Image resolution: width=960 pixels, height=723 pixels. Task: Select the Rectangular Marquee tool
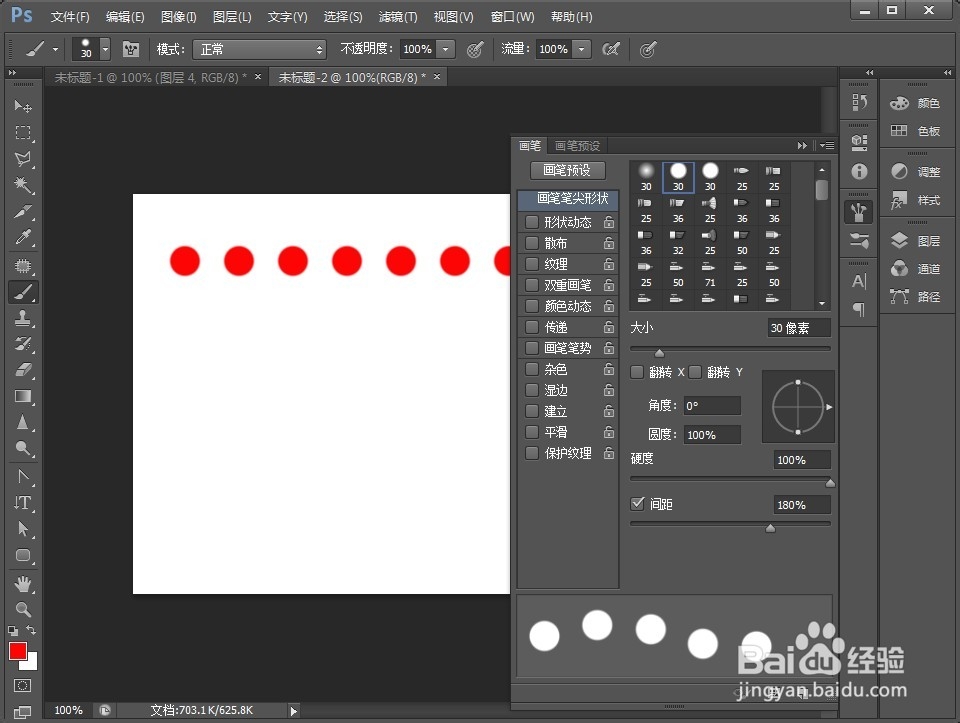point(23,133)
